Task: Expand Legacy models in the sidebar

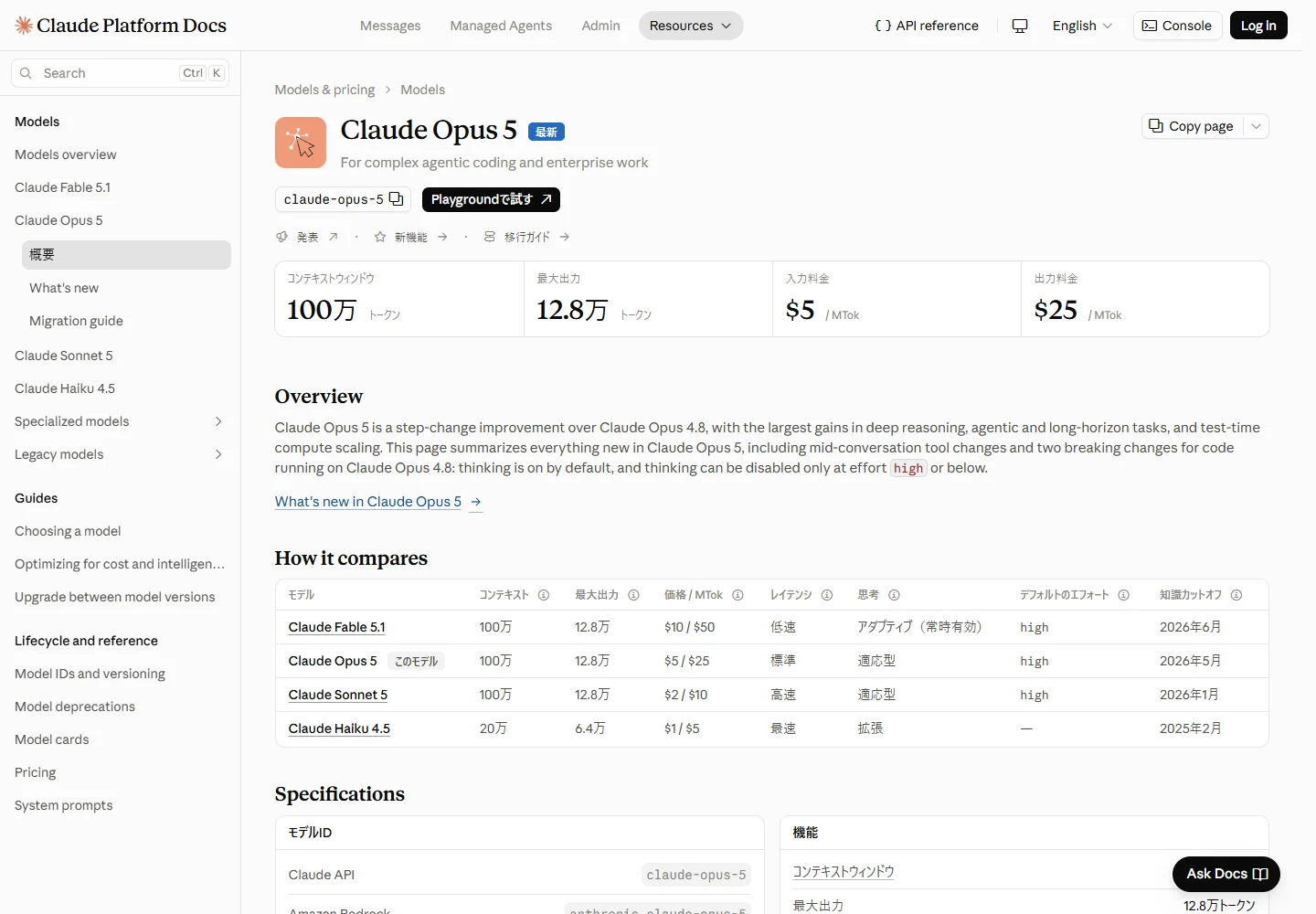Action: pyautogui.click(x=218, y=454)
